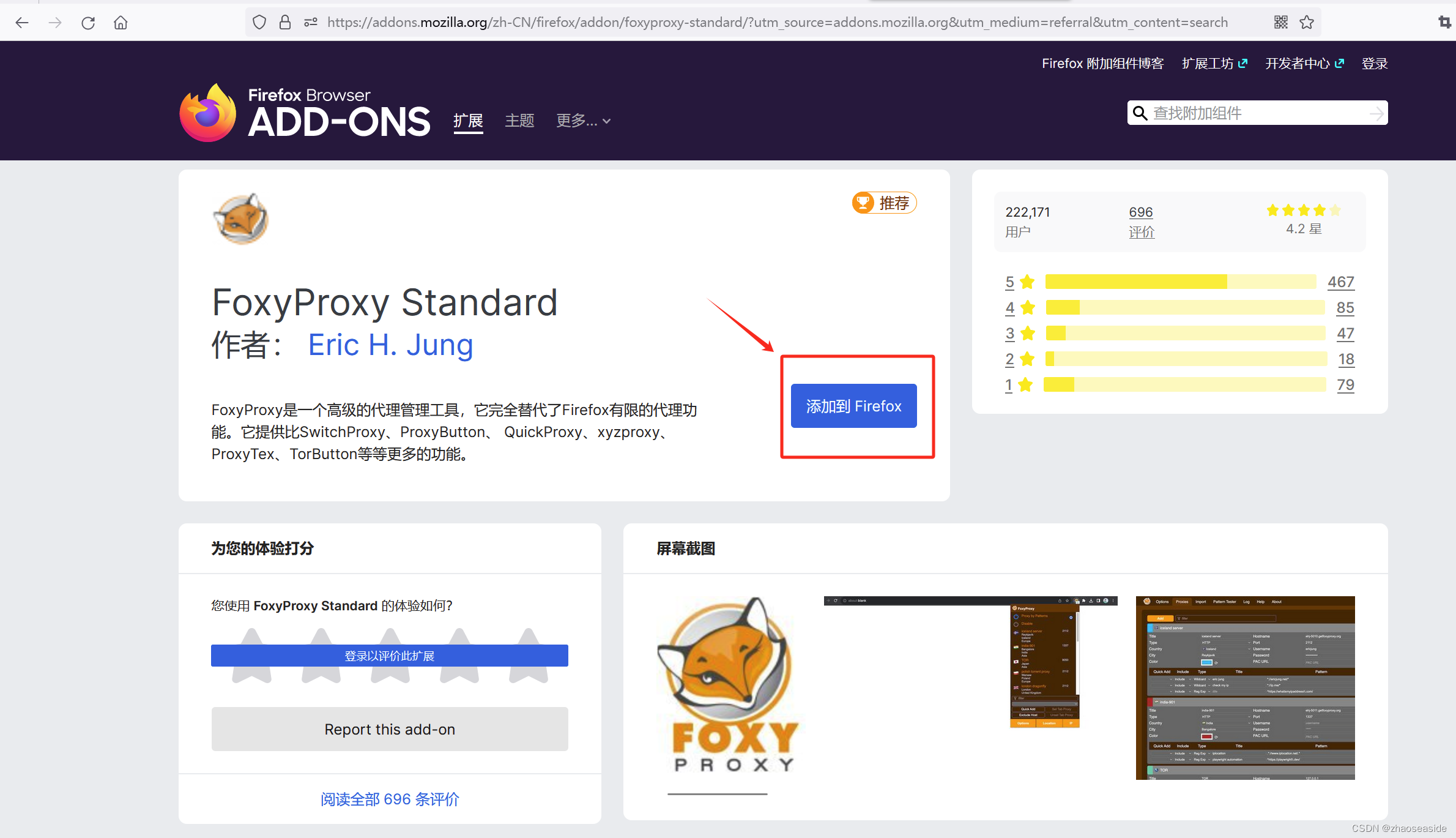The width and height of the screenshot is (1456, 838).
Task: Open author Eric H. Jung's profile
Action: coord(390,345)
